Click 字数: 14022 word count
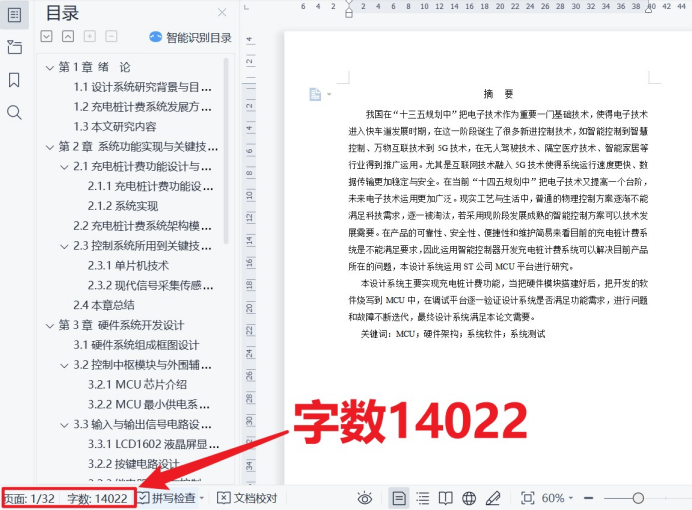Screen dimensions: 692x510 coord(97,499)
